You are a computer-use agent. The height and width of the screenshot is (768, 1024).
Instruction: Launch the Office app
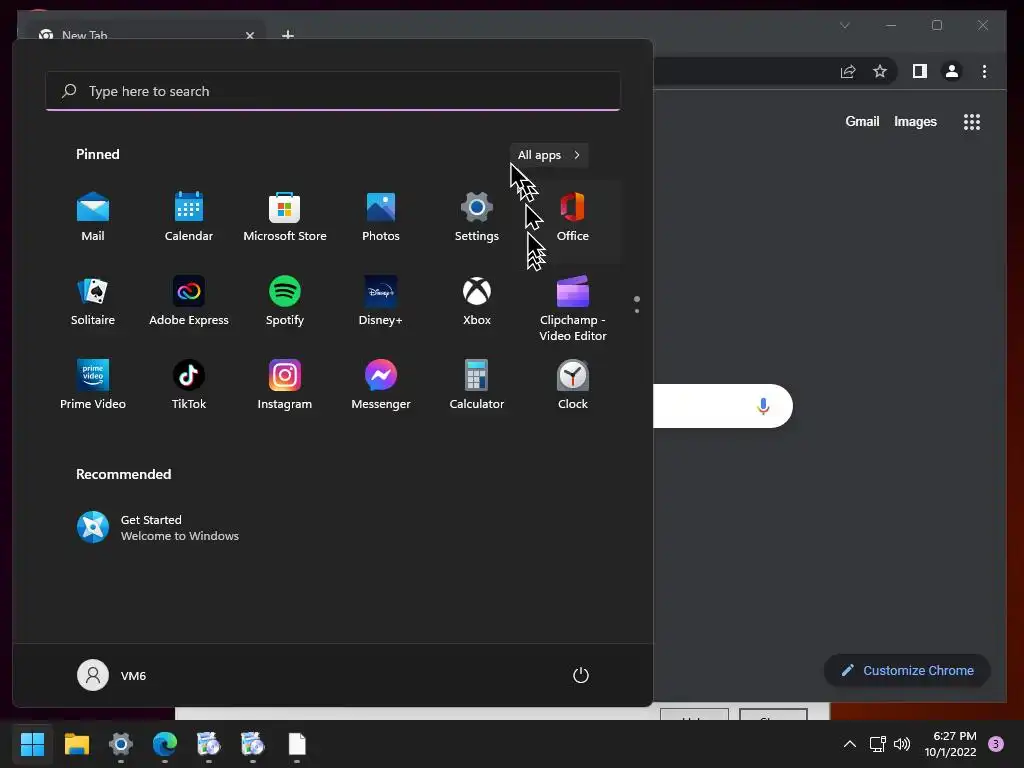573,217
